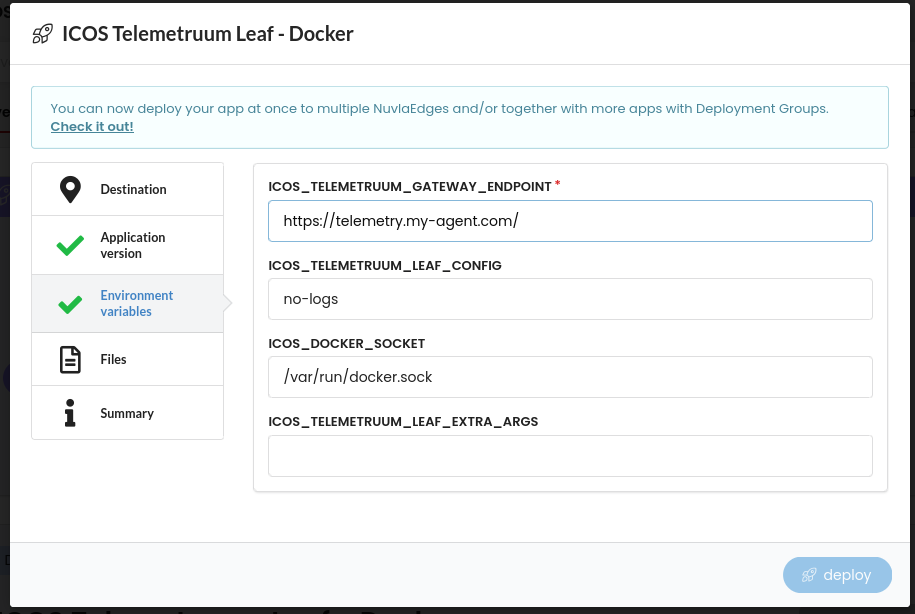Viewport: 915px width, 614px height.
Task: Click the ICOS_DOCKER_SOCKET input field
Action: tap(570, 377)
